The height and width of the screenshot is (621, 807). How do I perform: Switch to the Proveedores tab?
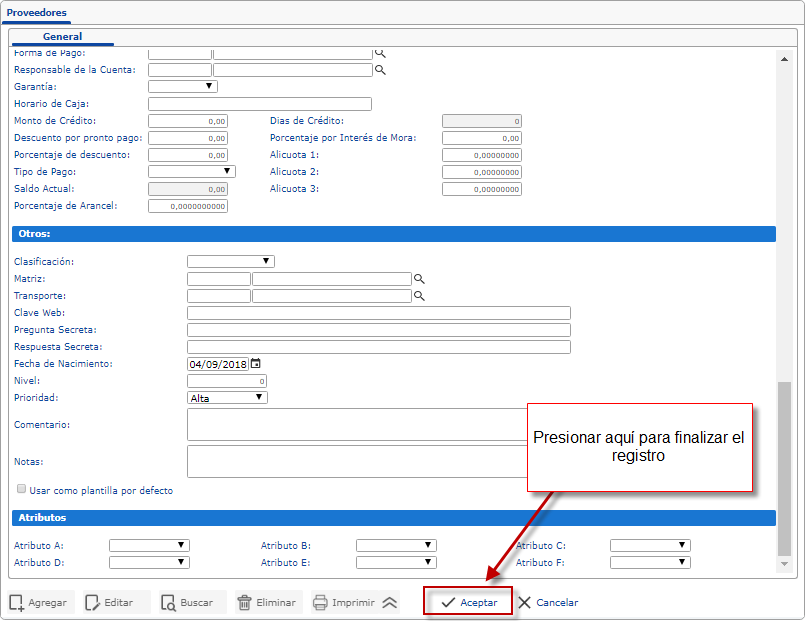pyautogui.click(x=37, y=13)
